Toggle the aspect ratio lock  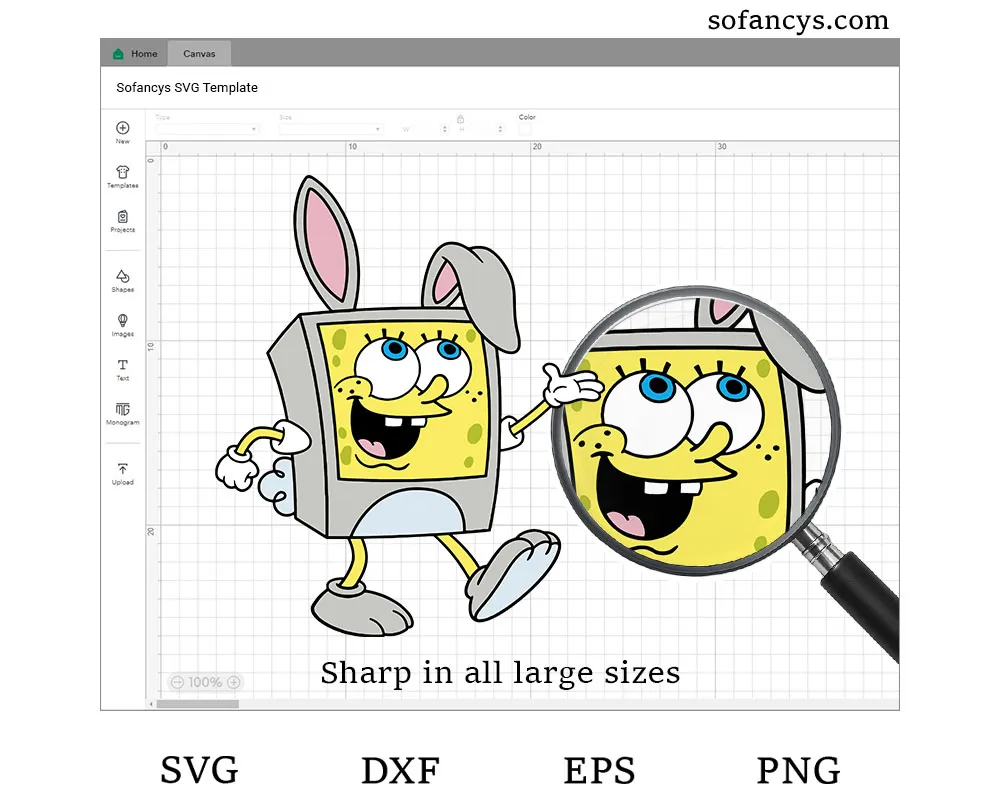pos(460,118)
